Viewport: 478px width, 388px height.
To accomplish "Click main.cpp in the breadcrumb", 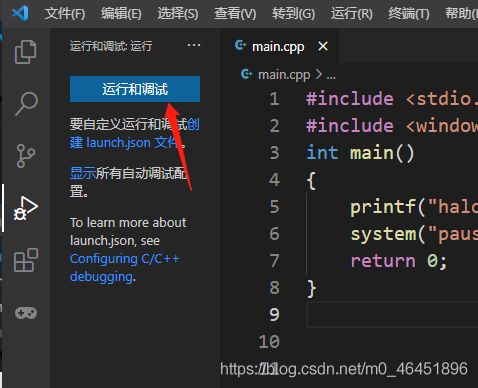I will 284,75.
